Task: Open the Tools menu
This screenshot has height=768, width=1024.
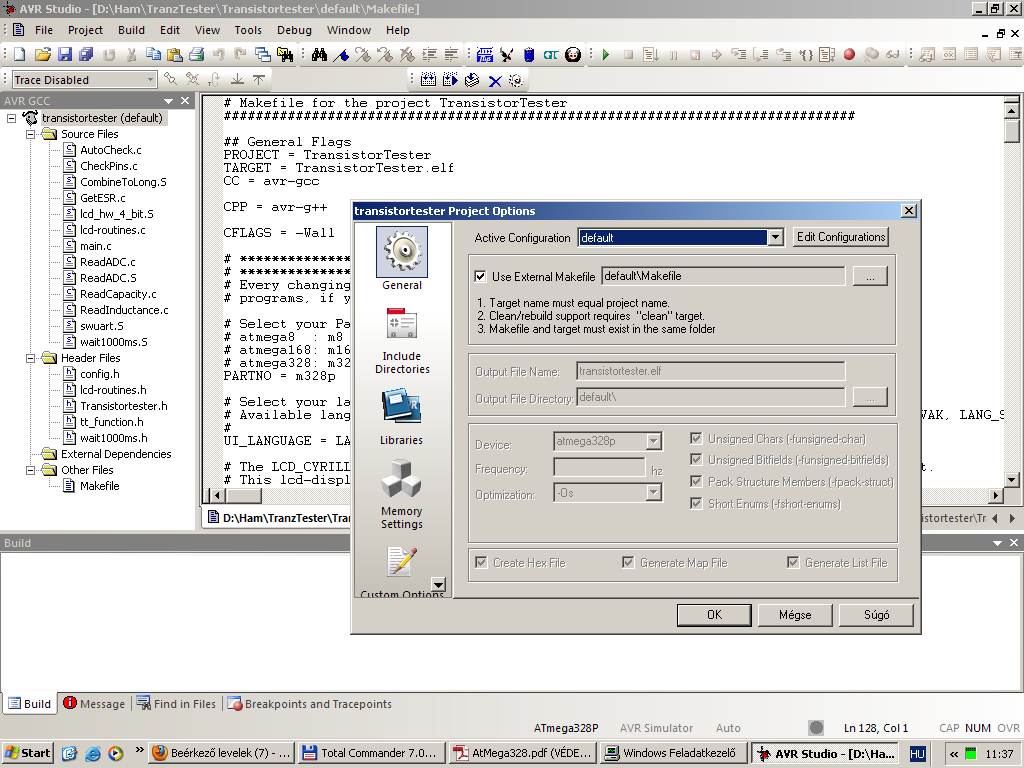Action: click(x=248, y=30)
